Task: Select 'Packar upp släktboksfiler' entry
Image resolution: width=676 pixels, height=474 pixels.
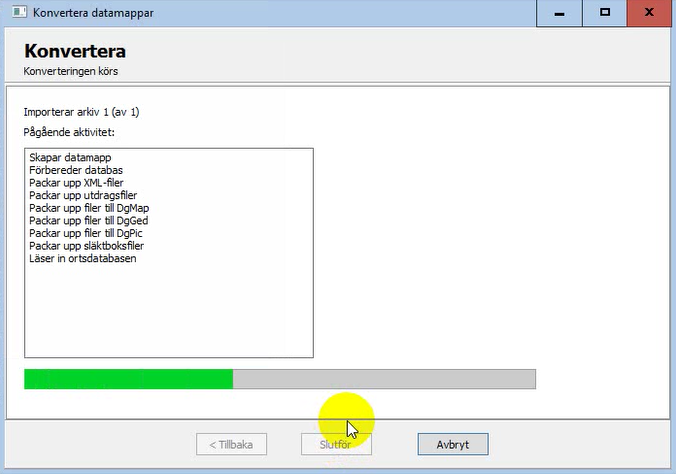Action: coord(87,246)
